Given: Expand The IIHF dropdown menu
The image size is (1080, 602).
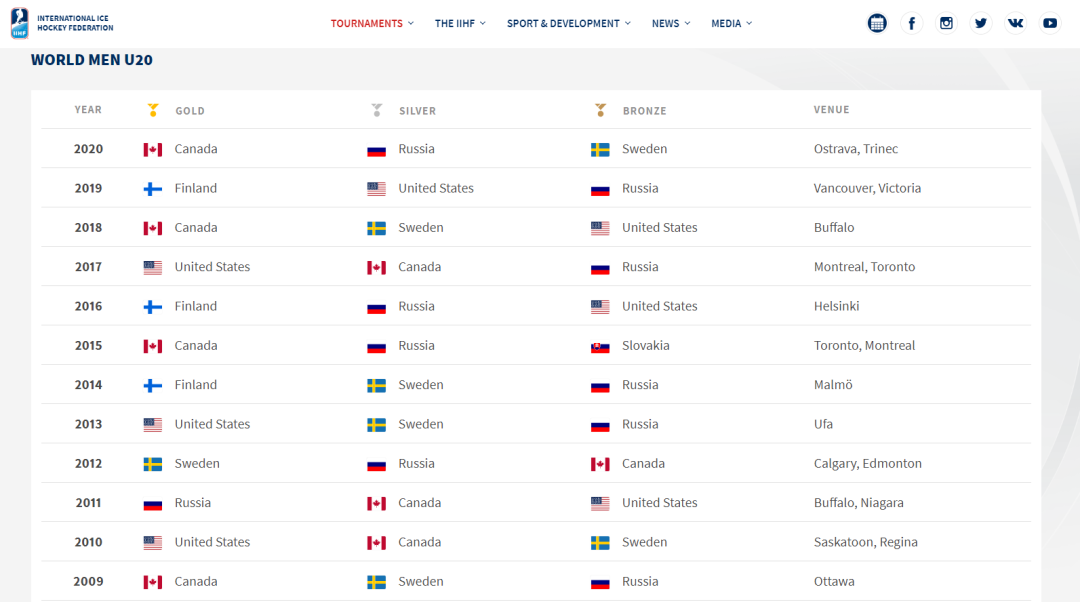Looking at the screenshot, I should click(460, 23).
